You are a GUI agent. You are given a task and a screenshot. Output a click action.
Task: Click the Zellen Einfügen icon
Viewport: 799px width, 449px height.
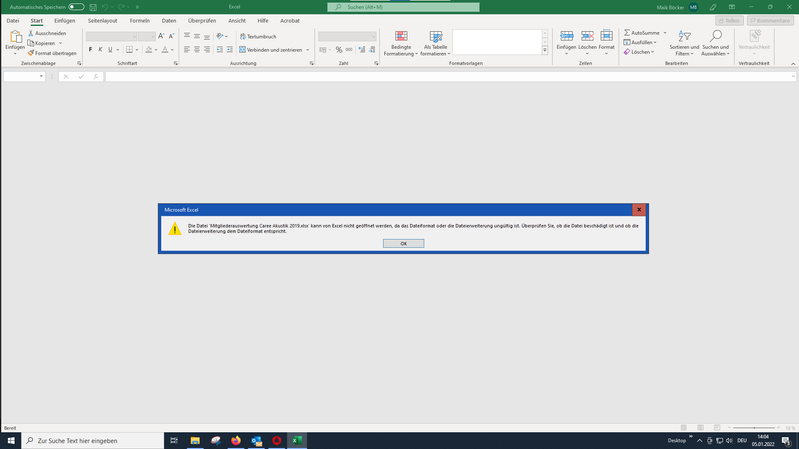(566, 36)
